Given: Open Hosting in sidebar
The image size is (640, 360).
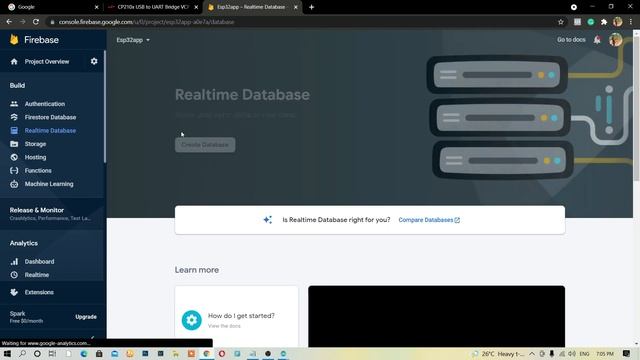Looking at the screenshot, I should click(x=35, y=157).
